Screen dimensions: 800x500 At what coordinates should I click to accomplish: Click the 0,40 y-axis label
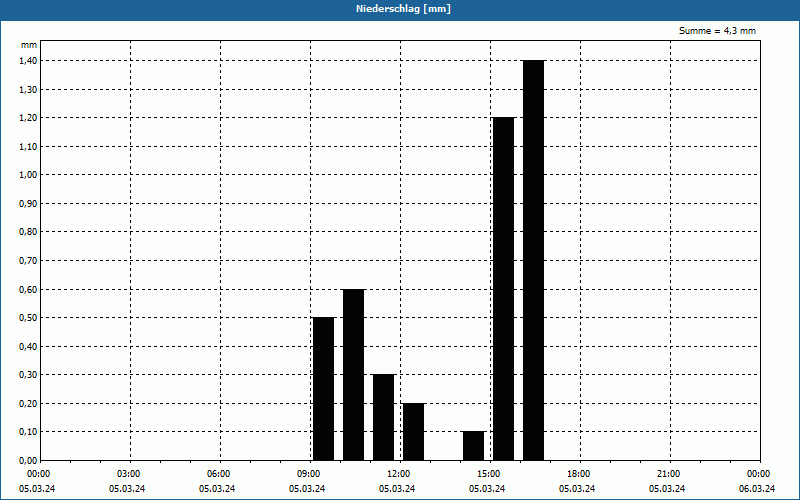(x=28, y=346)
